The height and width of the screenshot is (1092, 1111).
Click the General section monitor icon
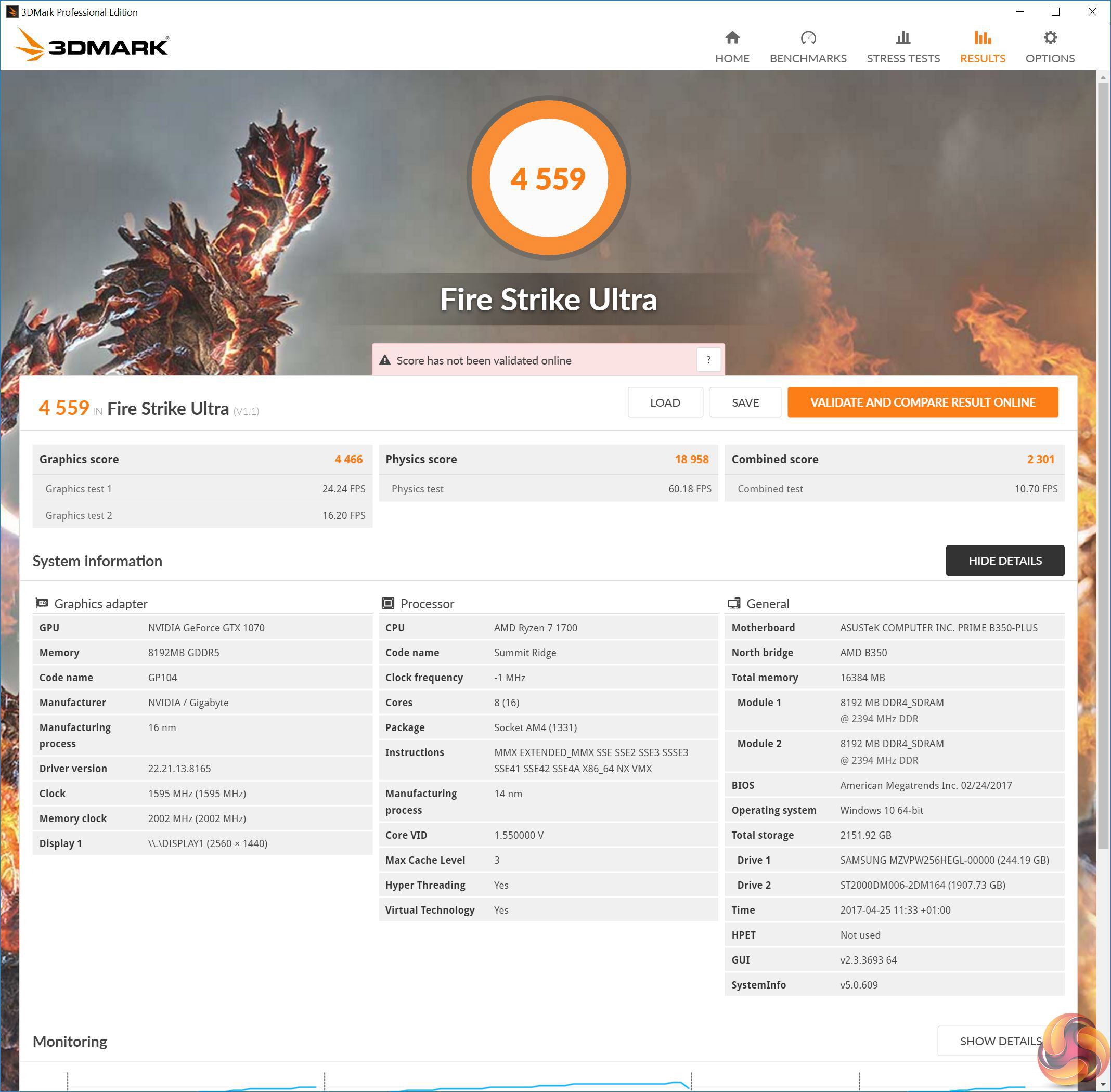[733, 603]
